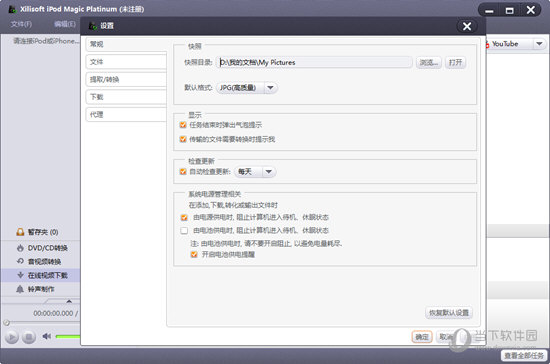
Task: Open the 代理 settings tab
Action: click(126, 114)
